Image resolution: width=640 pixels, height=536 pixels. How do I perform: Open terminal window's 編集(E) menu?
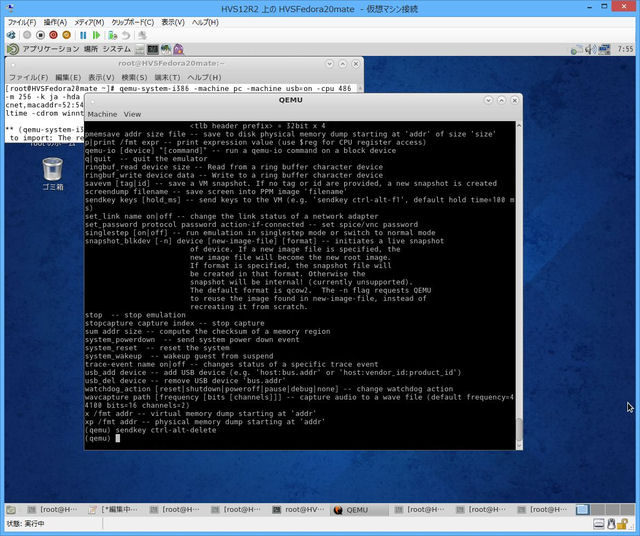[68, 77]
